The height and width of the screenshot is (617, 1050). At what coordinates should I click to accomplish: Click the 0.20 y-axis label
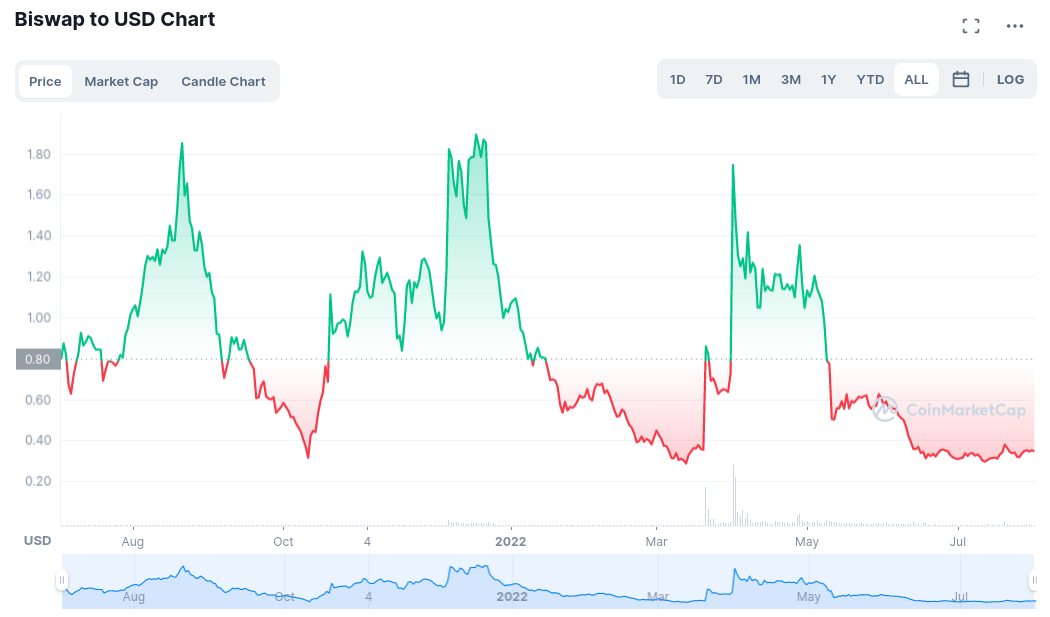click(39, 481)
